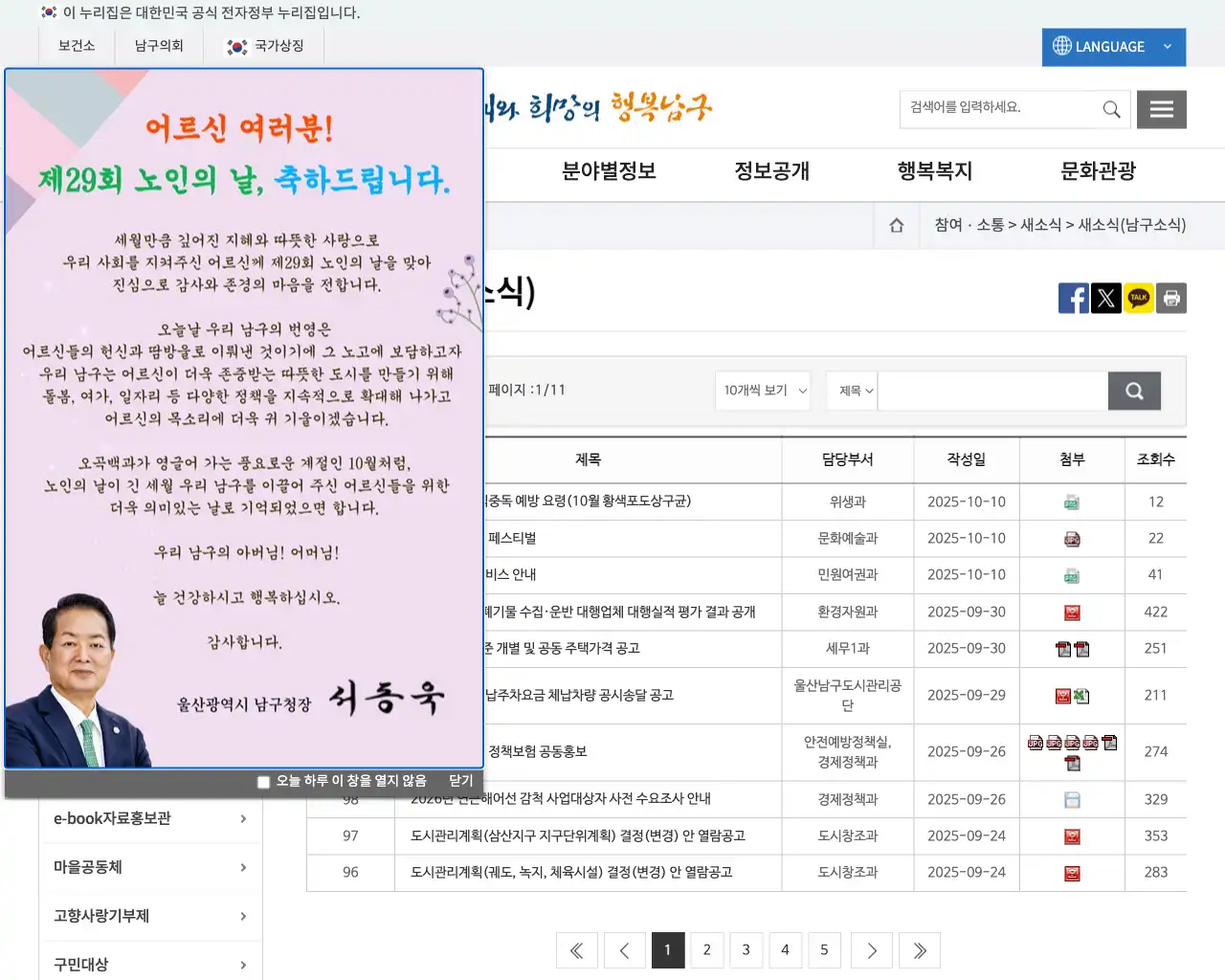Viewport: 1225px width, 980px height.
Task: Open attachment icon in 위생과 row
Action: (1072, 502)
